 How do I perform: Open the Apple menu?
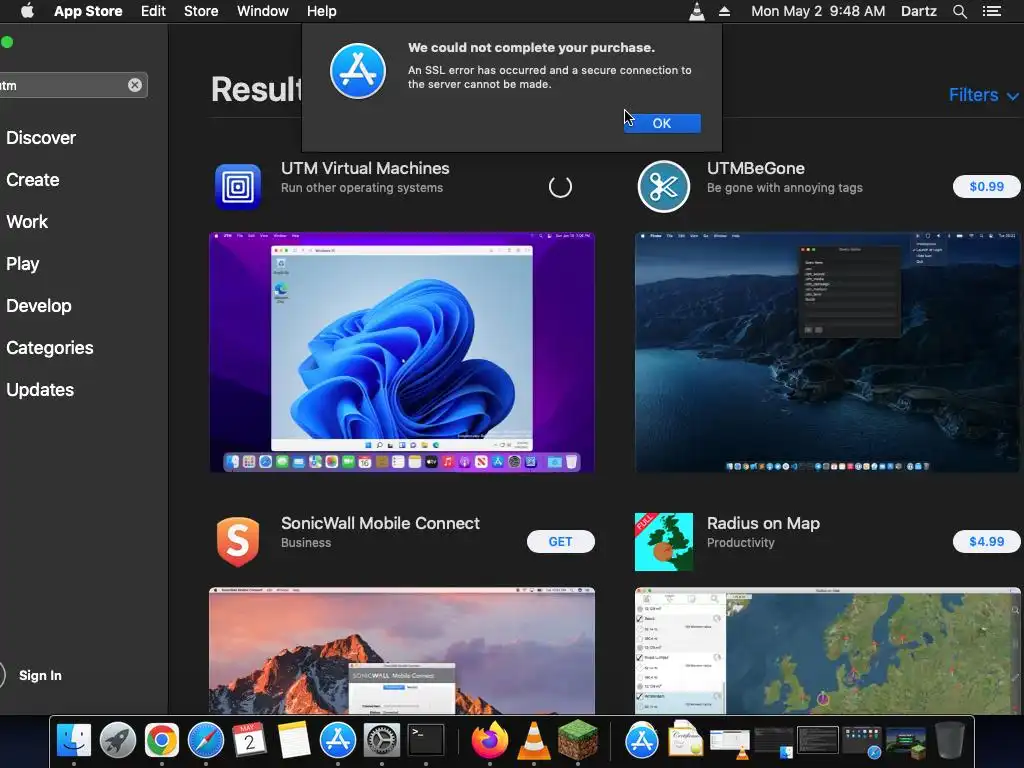tap(27, 11)
